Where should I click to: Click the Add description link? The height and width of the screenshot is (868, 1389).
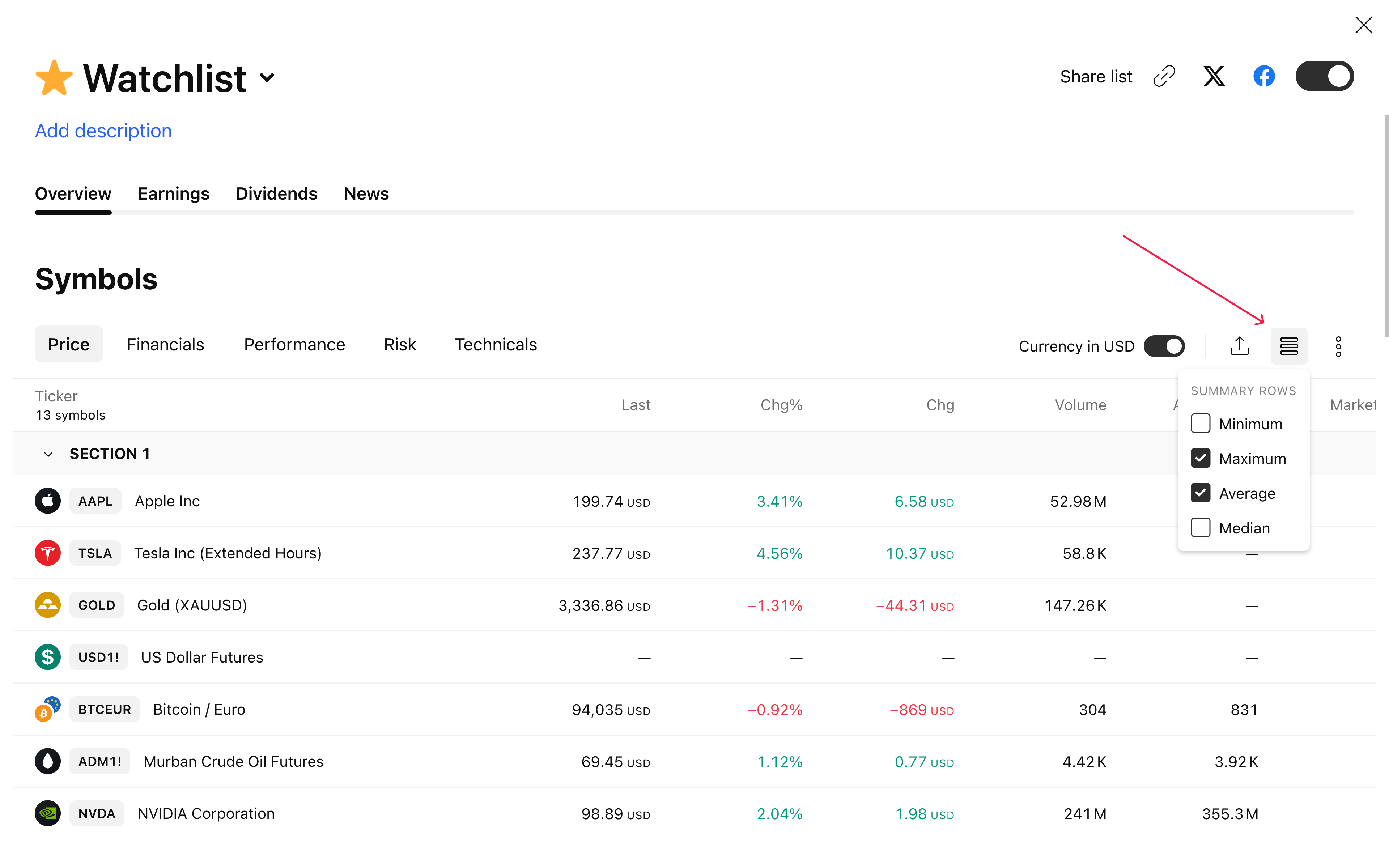[103, 131]
